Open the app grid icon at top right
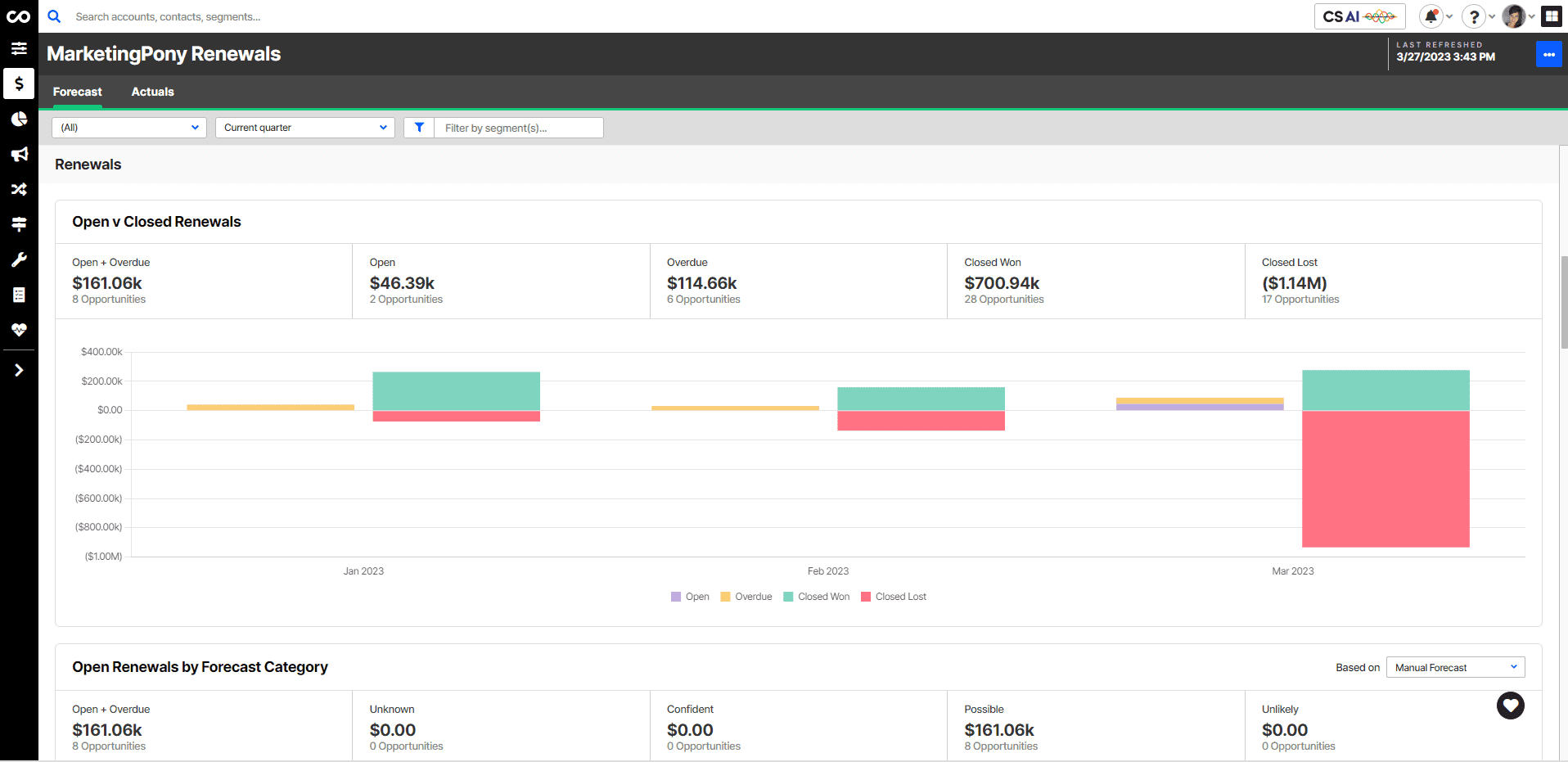The image size is (1568, 762). pyautogui.click(x=1552, y=16)
